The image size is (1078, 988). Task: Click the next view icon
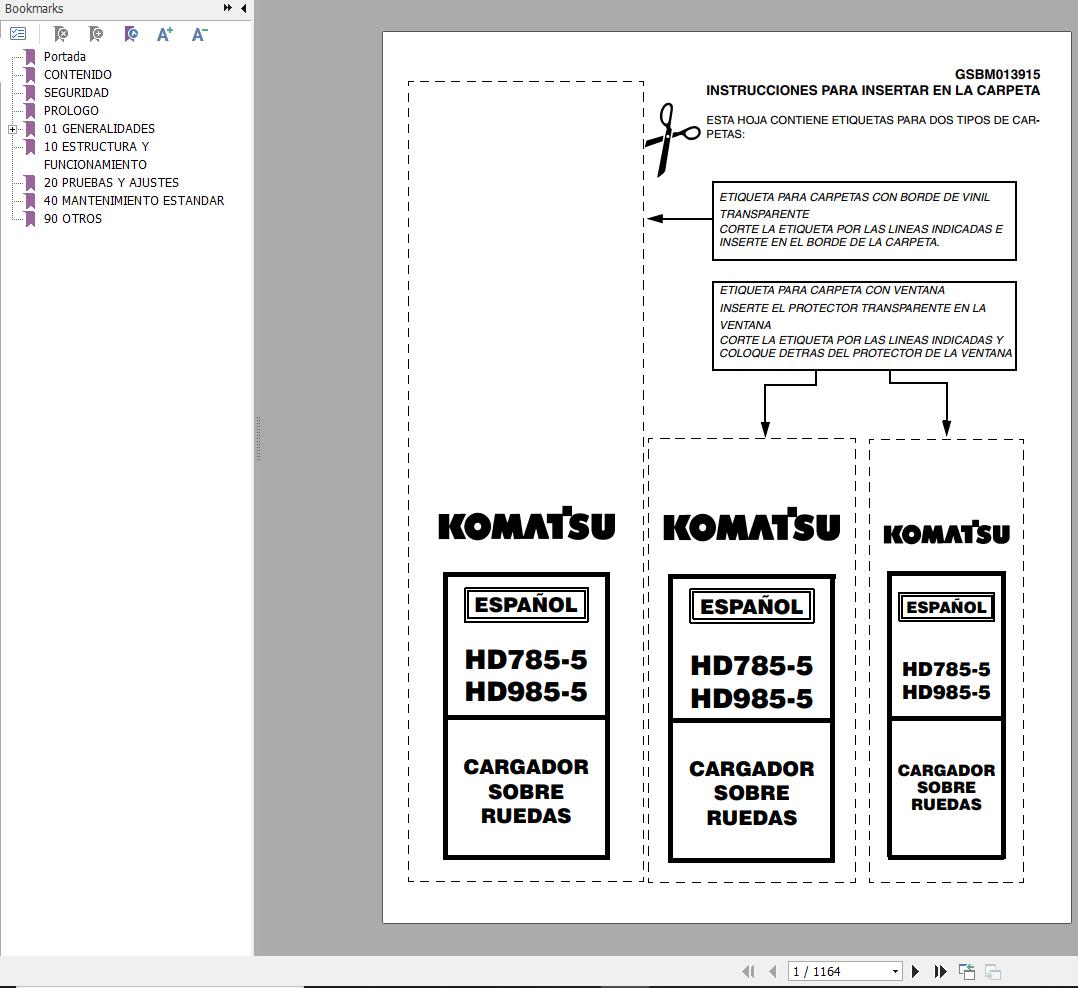(993, 971)
